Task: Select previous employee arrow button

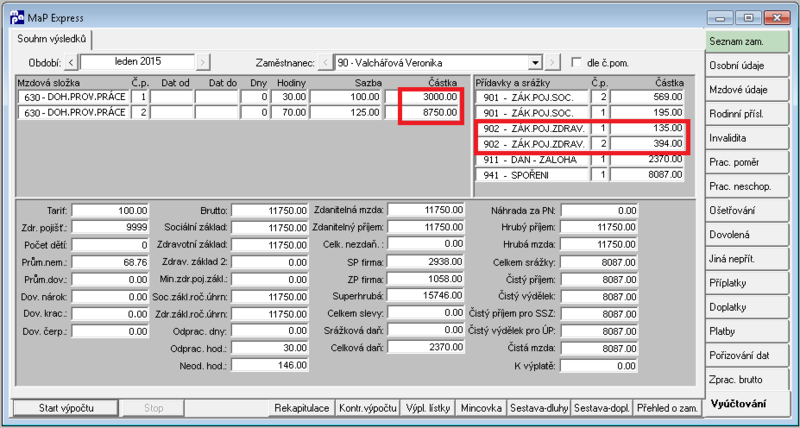Action: coord(325,63)
